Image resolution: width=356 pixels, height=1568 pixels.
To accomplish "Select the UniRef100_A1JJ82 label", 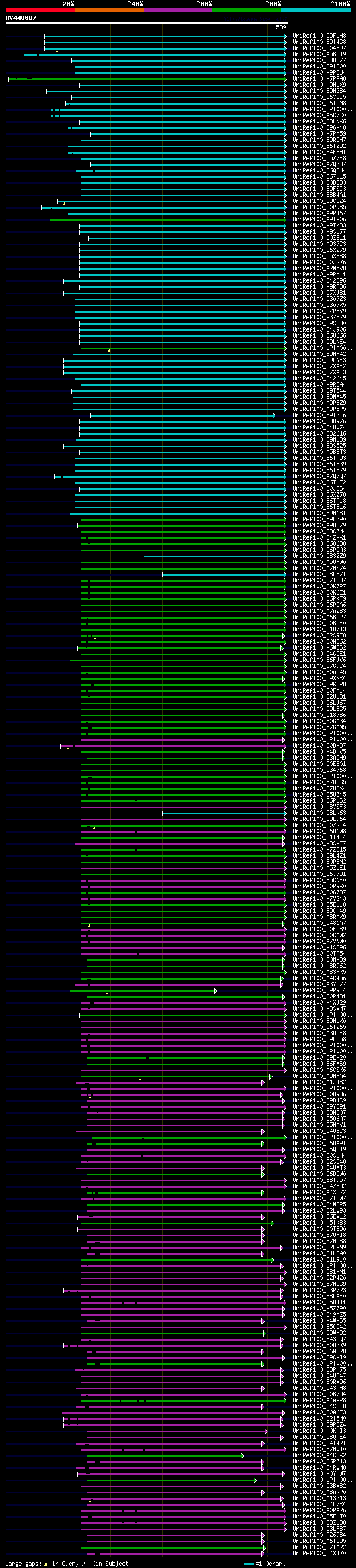I will click(319, 1082).
